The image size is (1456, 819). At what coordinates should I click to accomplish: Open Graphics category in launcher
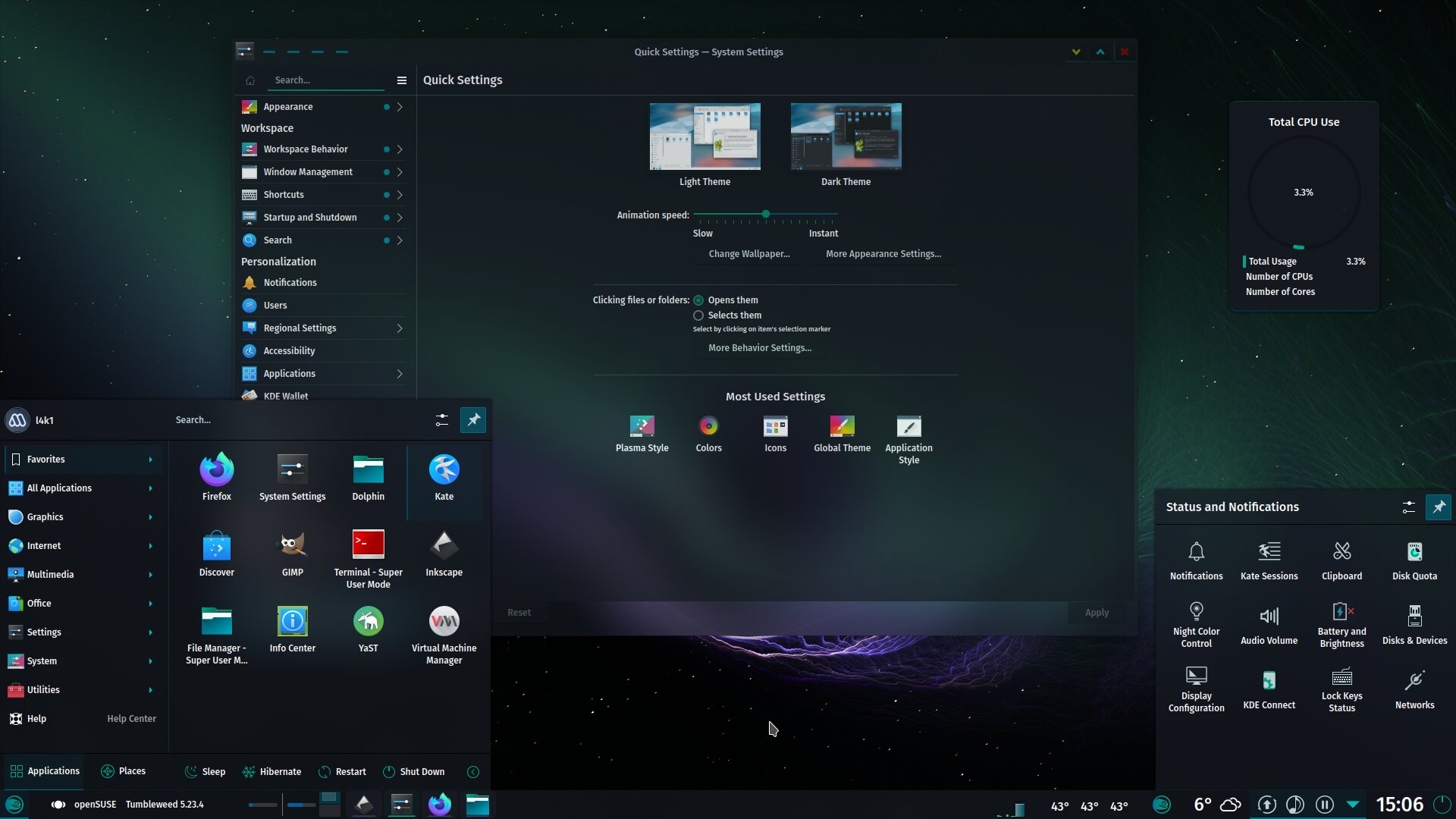coord(83,517)
